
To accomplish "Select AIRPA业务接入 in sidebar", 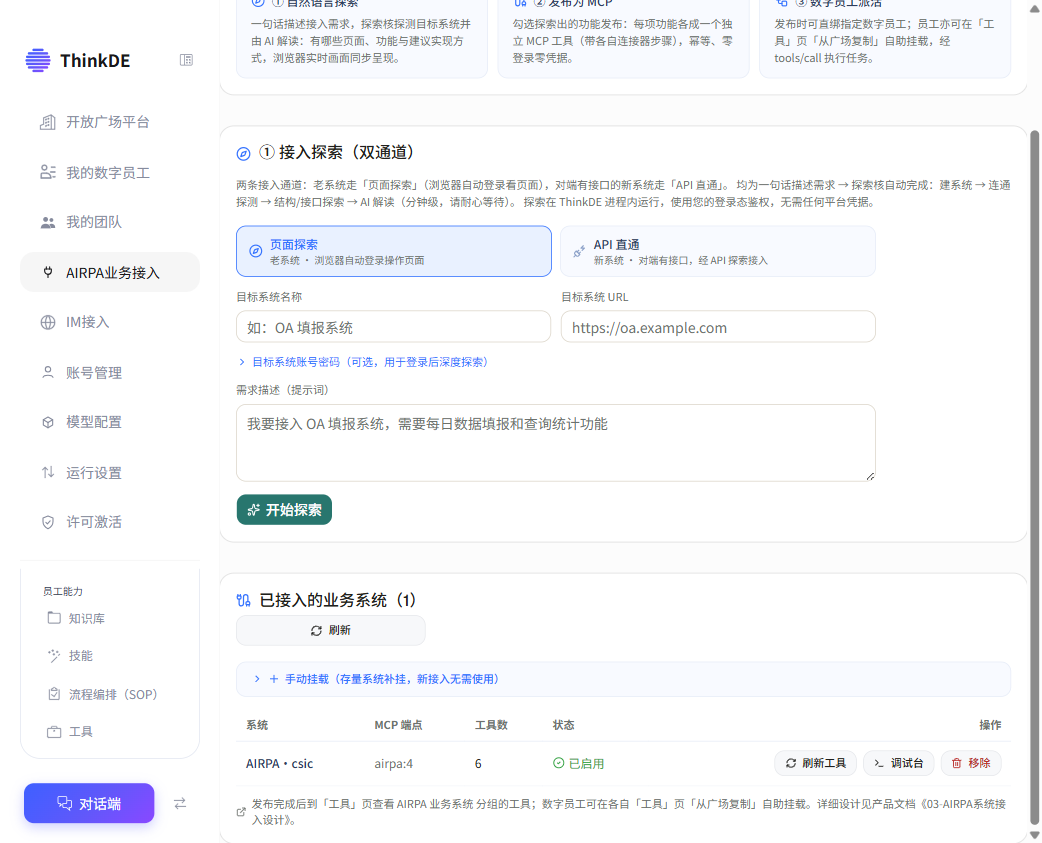I will (110, 272).
